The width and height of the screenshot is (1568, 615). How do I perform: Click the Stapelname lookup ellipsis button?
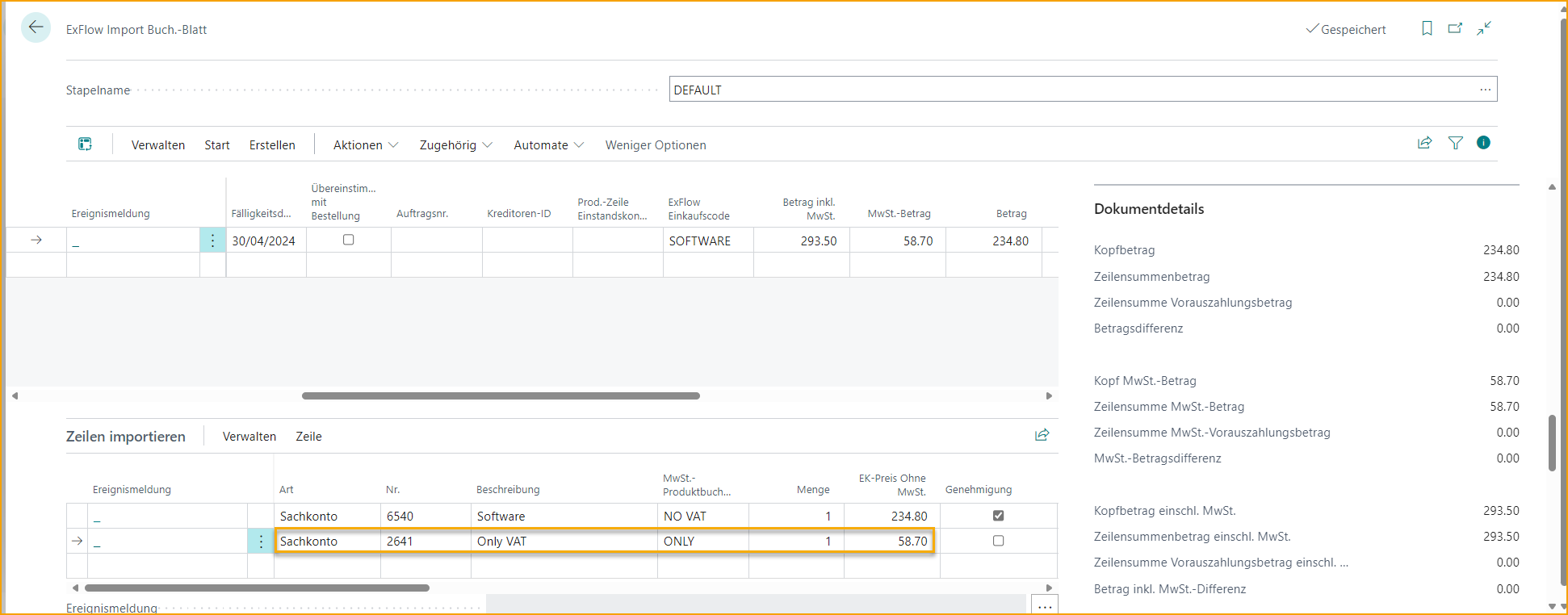pos(1485,90)
